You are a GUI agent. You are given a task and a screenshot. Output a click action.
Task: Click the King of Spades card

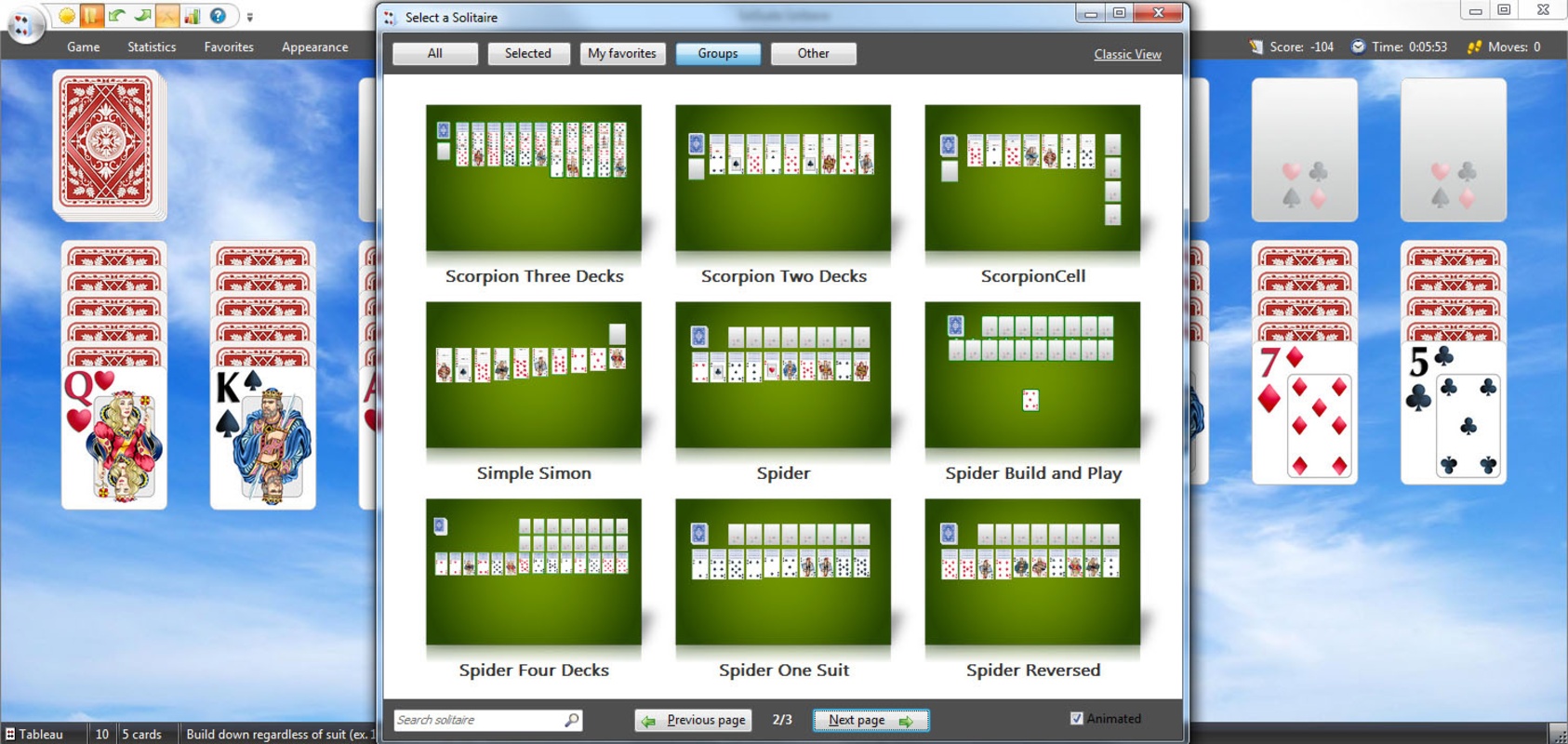(263, 437)
